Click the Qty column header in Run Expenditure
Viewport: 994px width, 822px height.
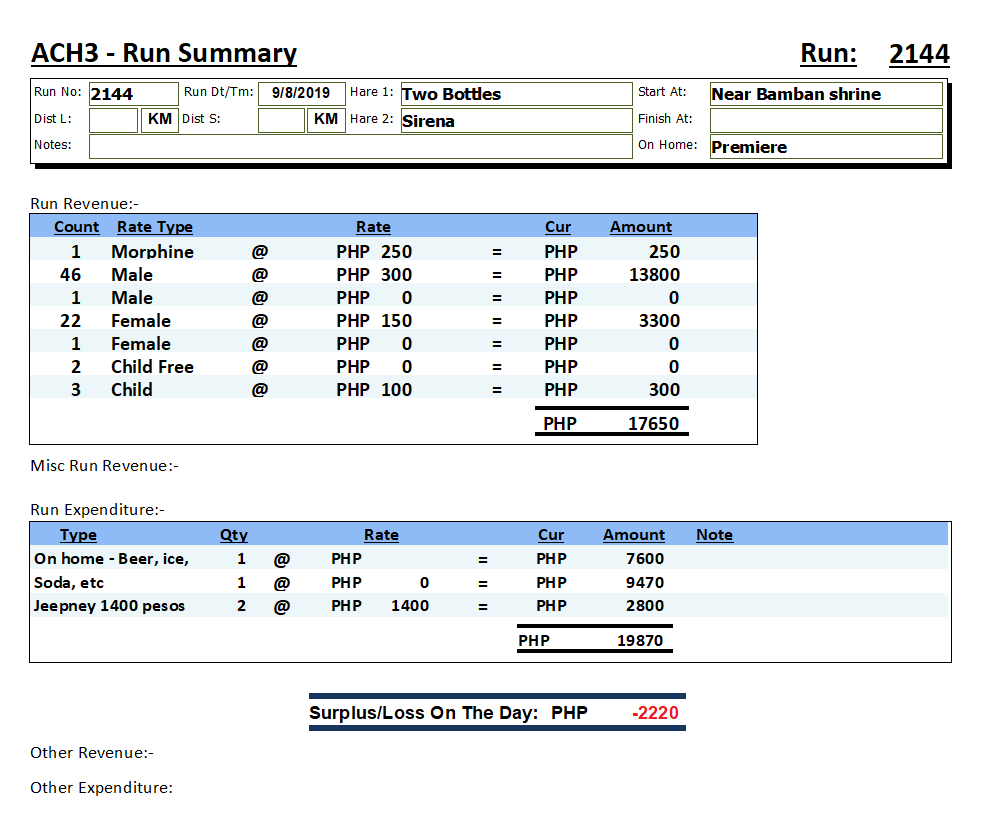tap(233, 535)
